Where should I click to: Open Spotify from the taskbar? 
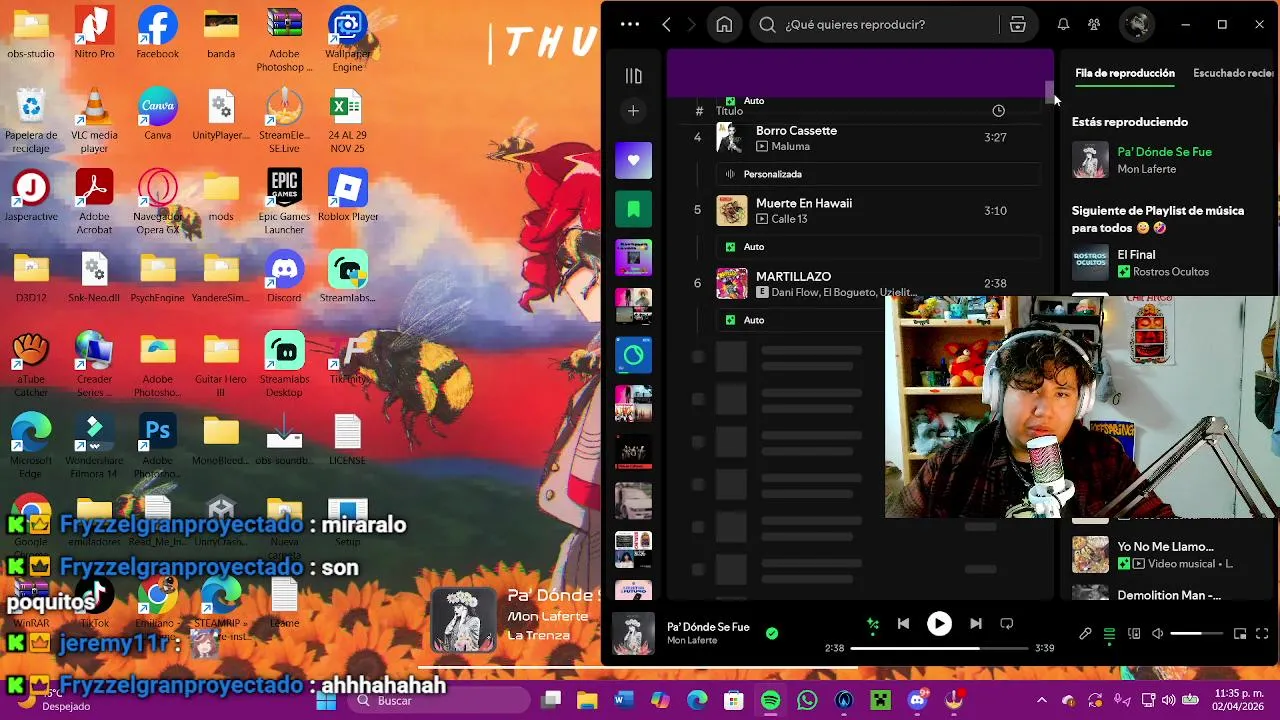pos(771,701)
